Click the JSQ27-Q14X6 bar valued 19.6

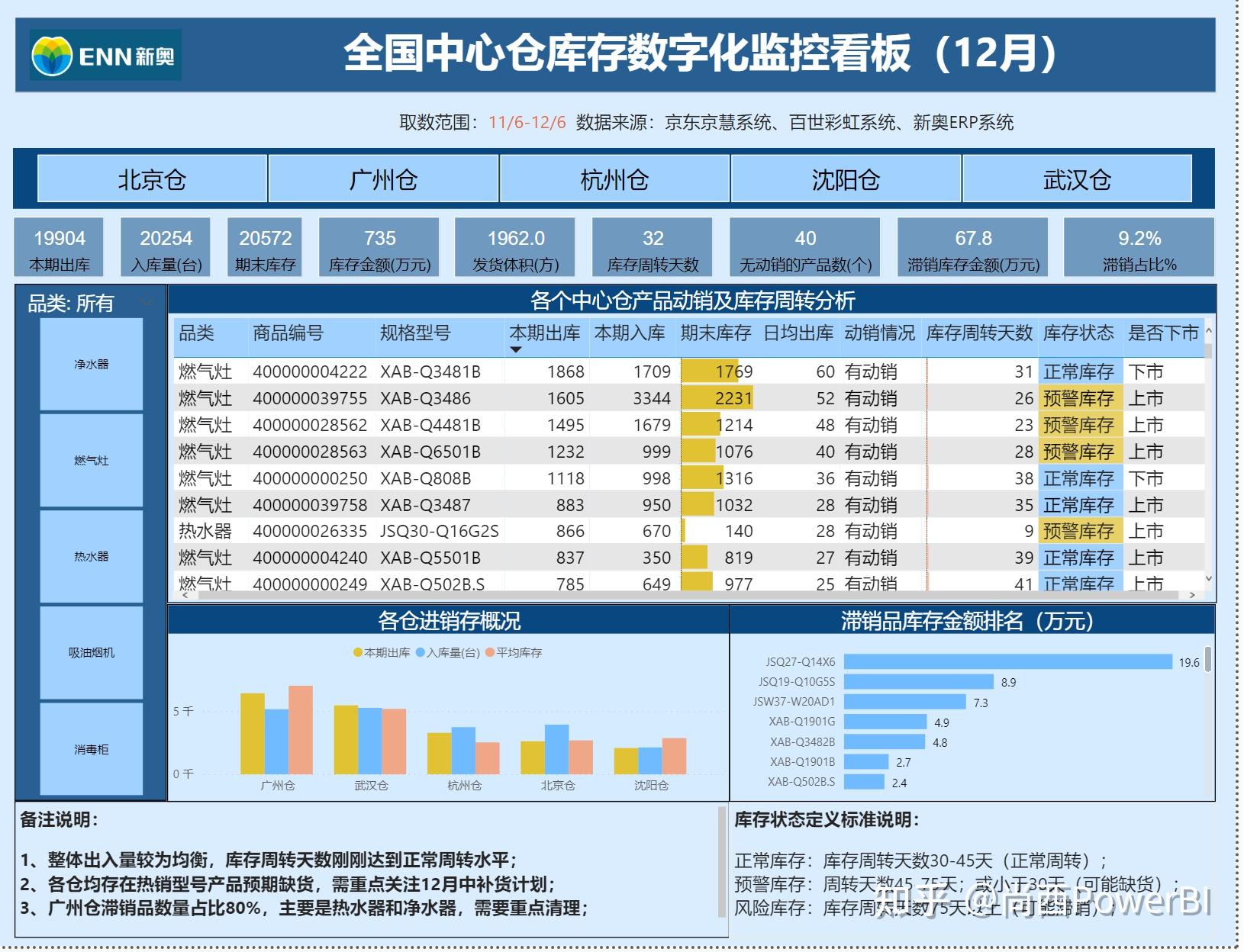tap(1007, 662)
